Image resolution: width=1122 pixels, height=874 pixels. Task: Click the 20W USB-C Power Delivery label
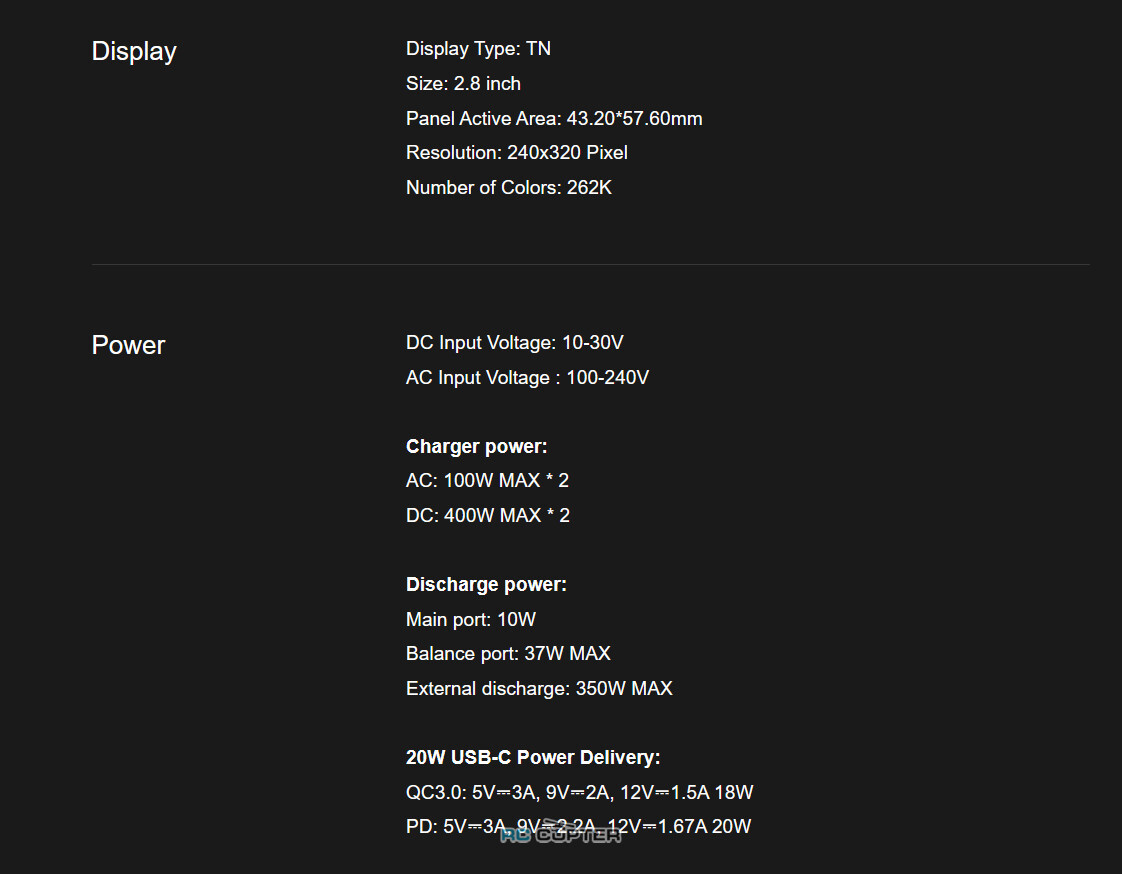[533, 757]
